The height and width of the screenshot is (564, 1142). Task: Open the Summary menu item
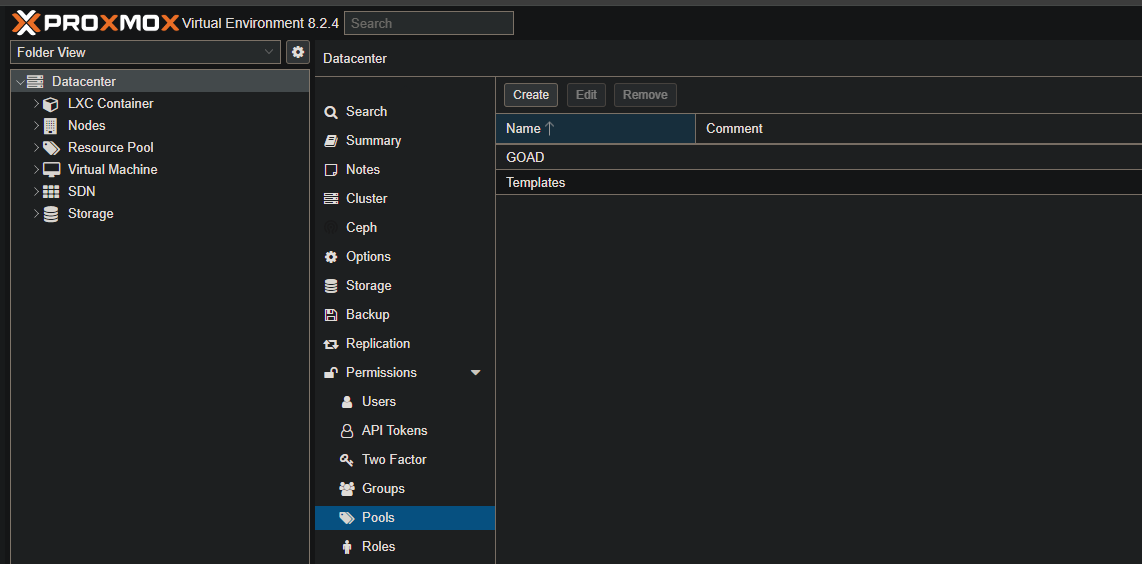click(x=373, y=141)
